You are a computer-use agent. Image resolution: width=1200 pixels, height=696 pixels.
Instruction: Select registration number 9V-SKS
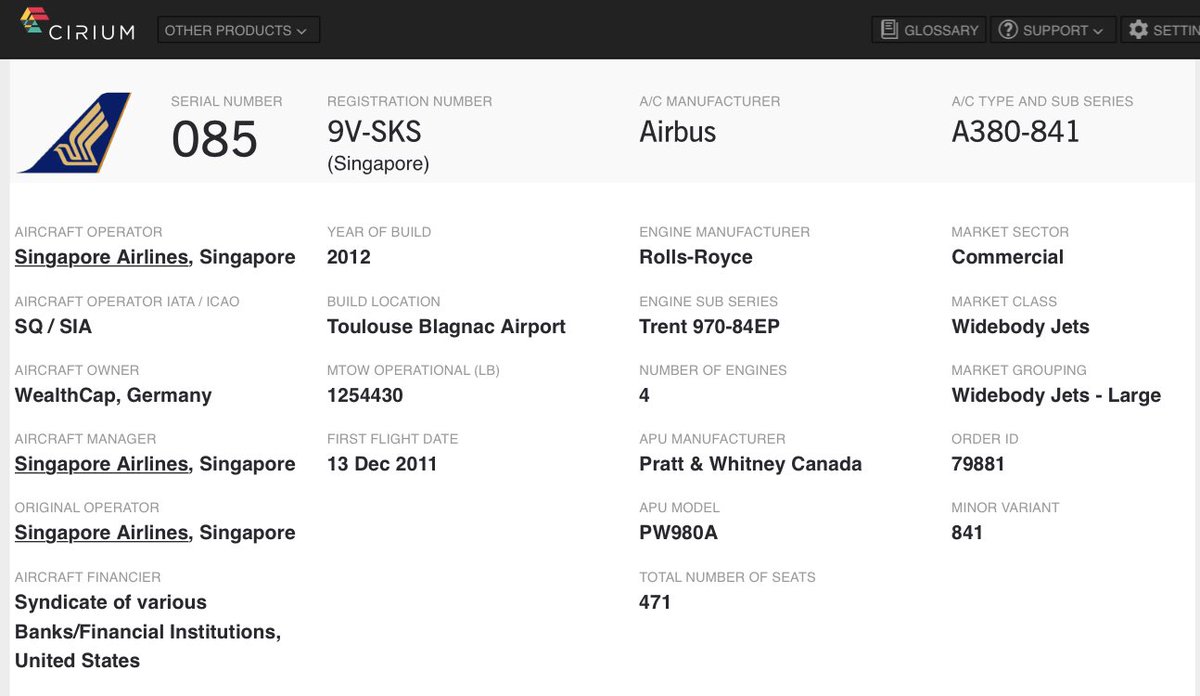tap(375, 131)
